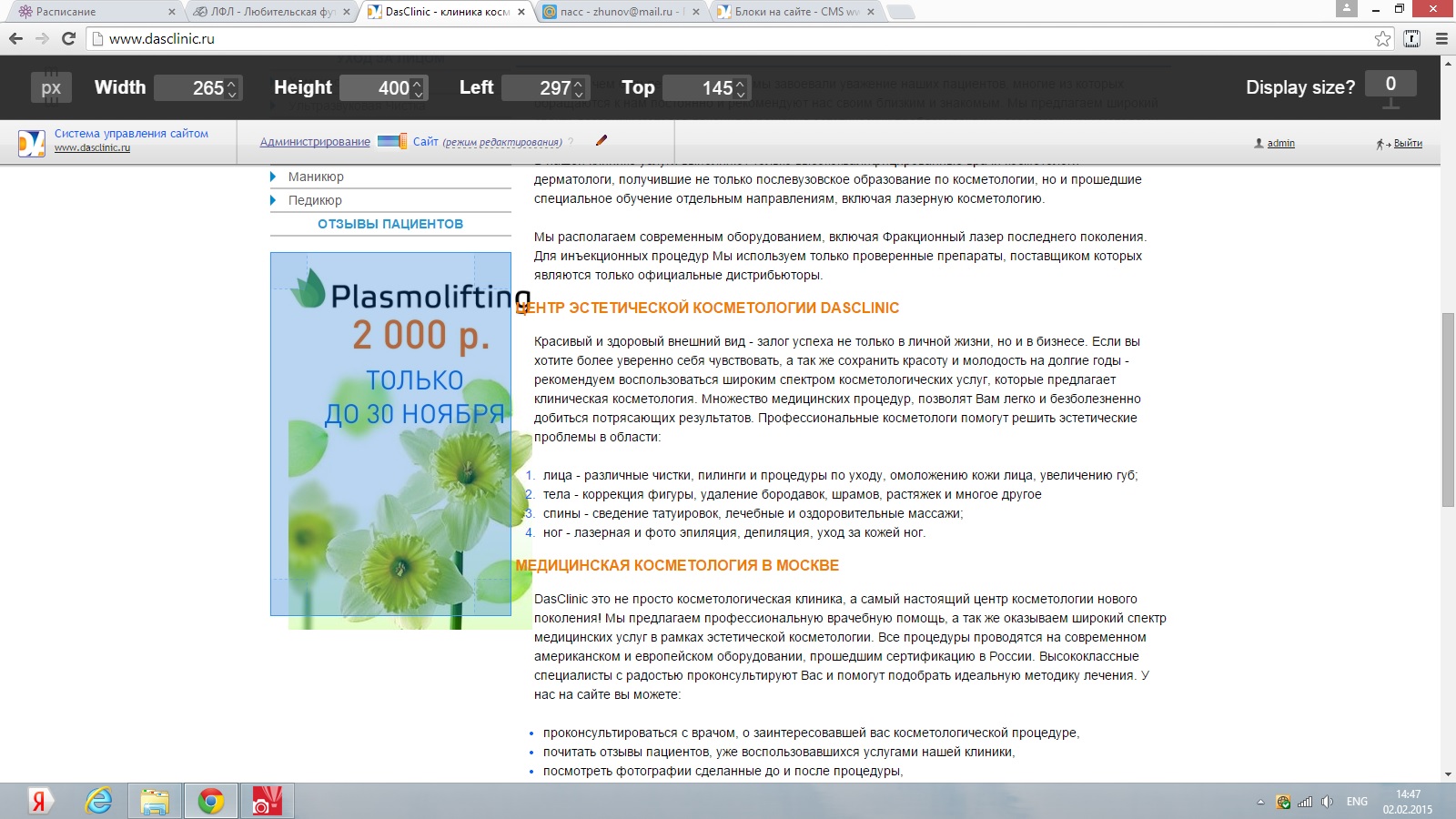Close the Блоки на сайте tab
1456x819 pixels.
pos(871,12)
